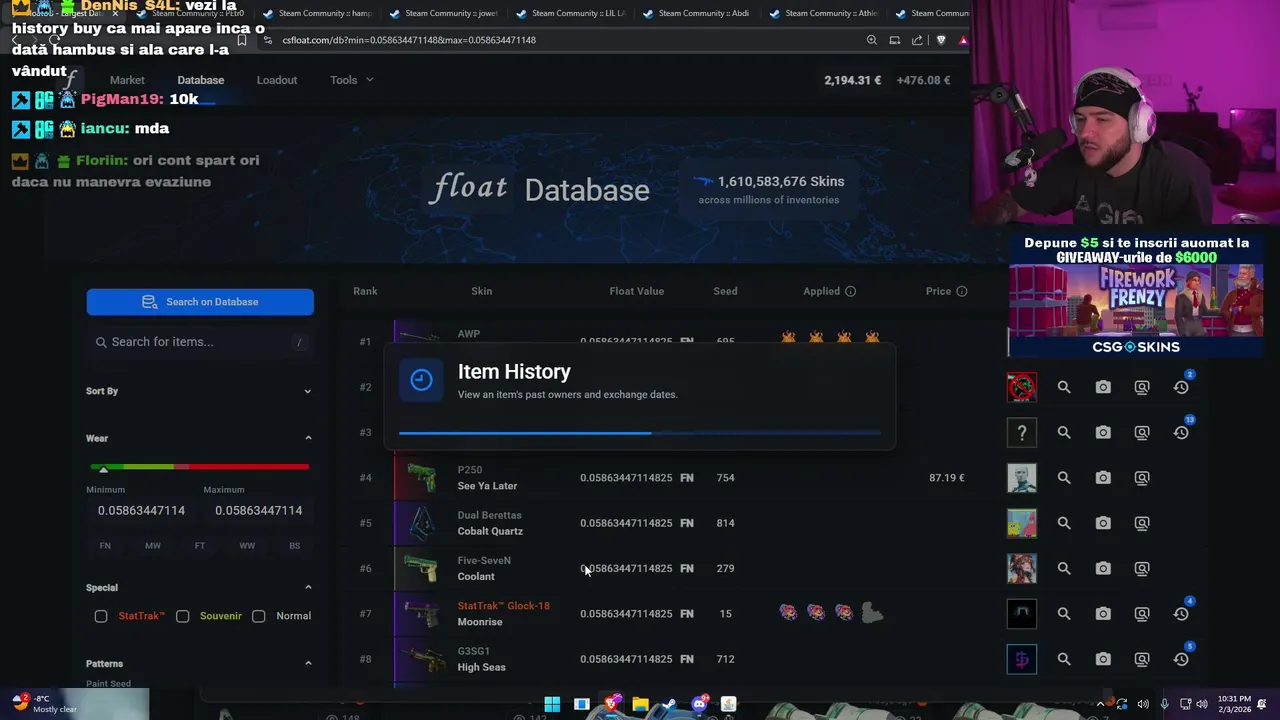The height and width of the screenshot is (720, 1280).
Task: Click magnifier icon for Five-SeveN Coolant row
Action: click(1064, 568)
